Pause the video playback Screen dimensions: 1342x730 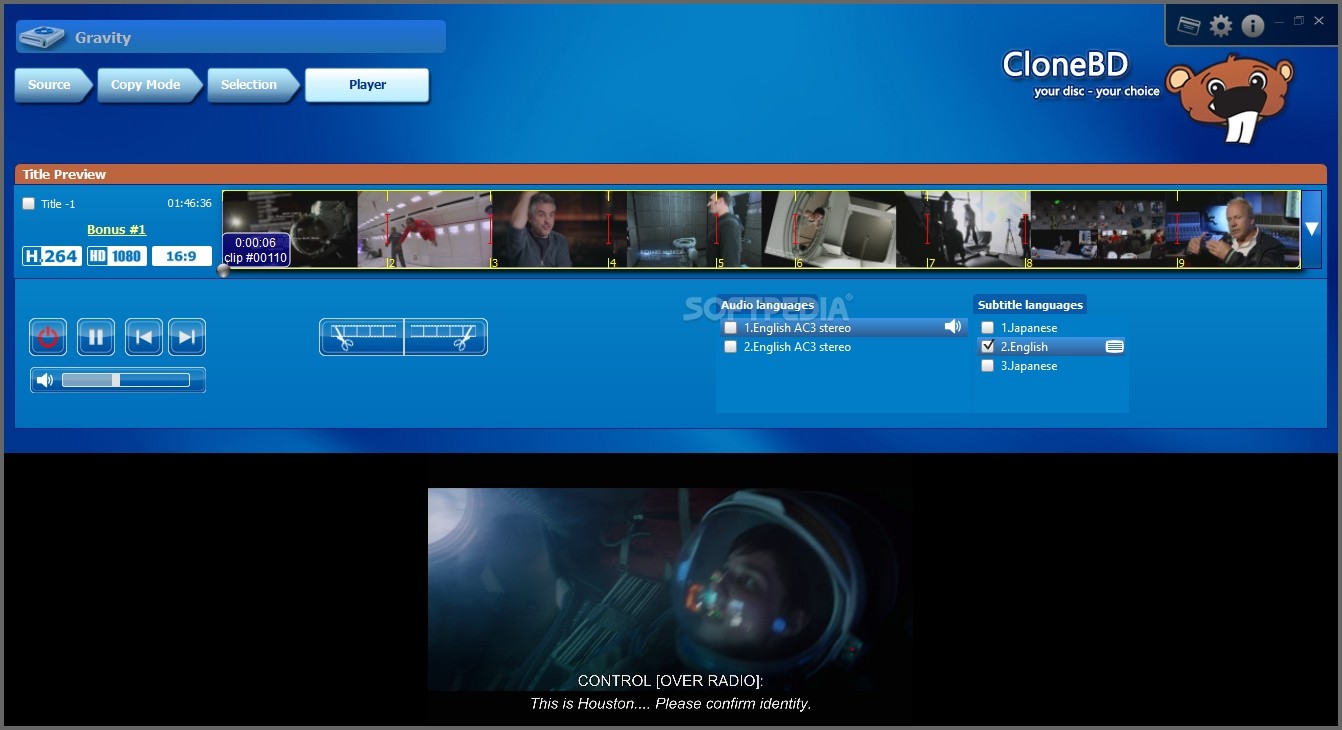coord(96,337)
